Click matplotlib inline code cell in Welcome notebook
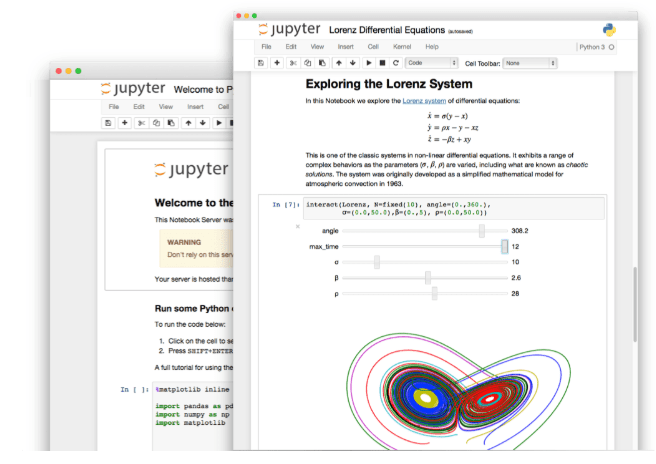Screen dimensions: 656x464 click(193, 416)
